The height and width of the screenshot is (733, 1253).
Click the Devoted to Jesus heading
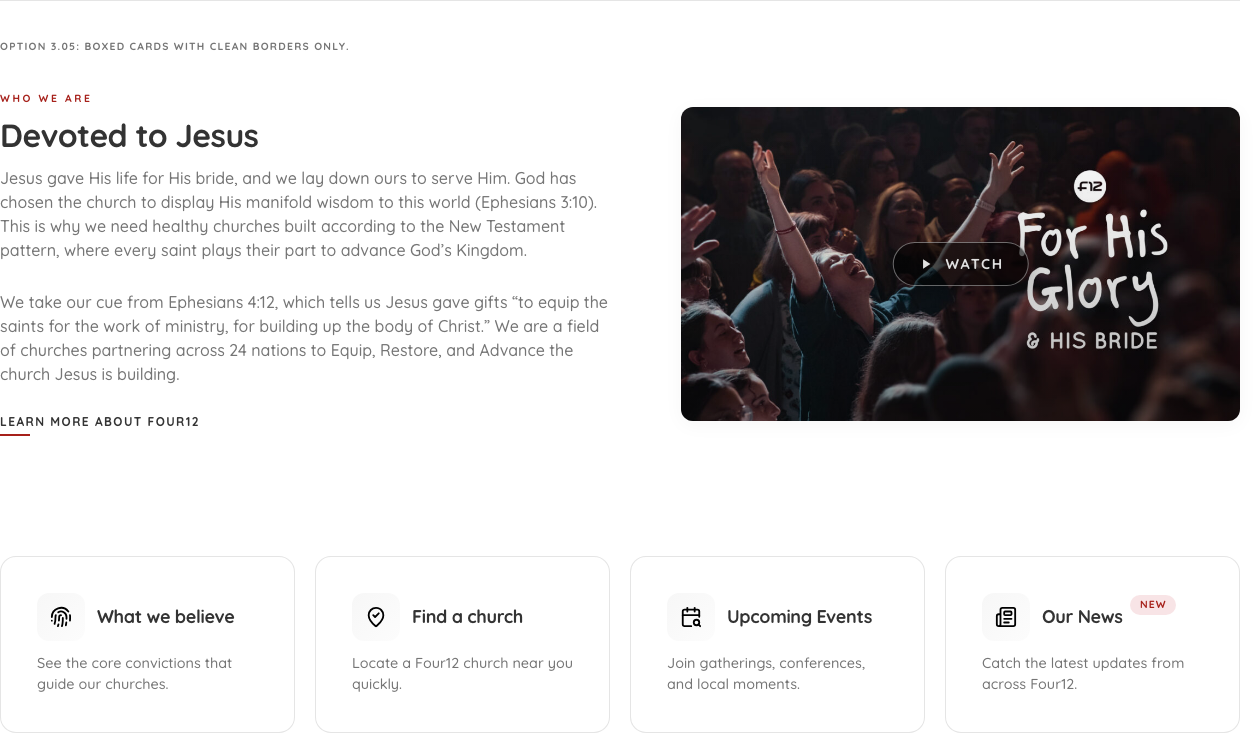pos(130,136)
